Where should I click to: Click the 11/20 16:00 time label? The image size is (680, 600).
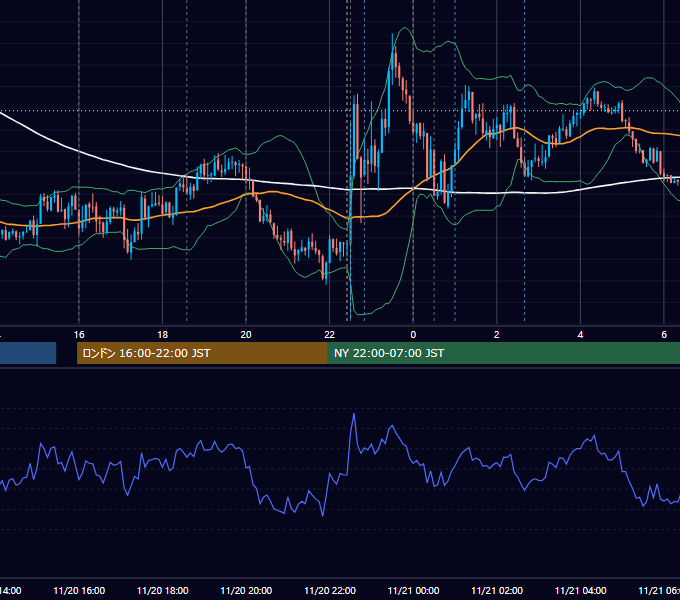click(79, 590)
